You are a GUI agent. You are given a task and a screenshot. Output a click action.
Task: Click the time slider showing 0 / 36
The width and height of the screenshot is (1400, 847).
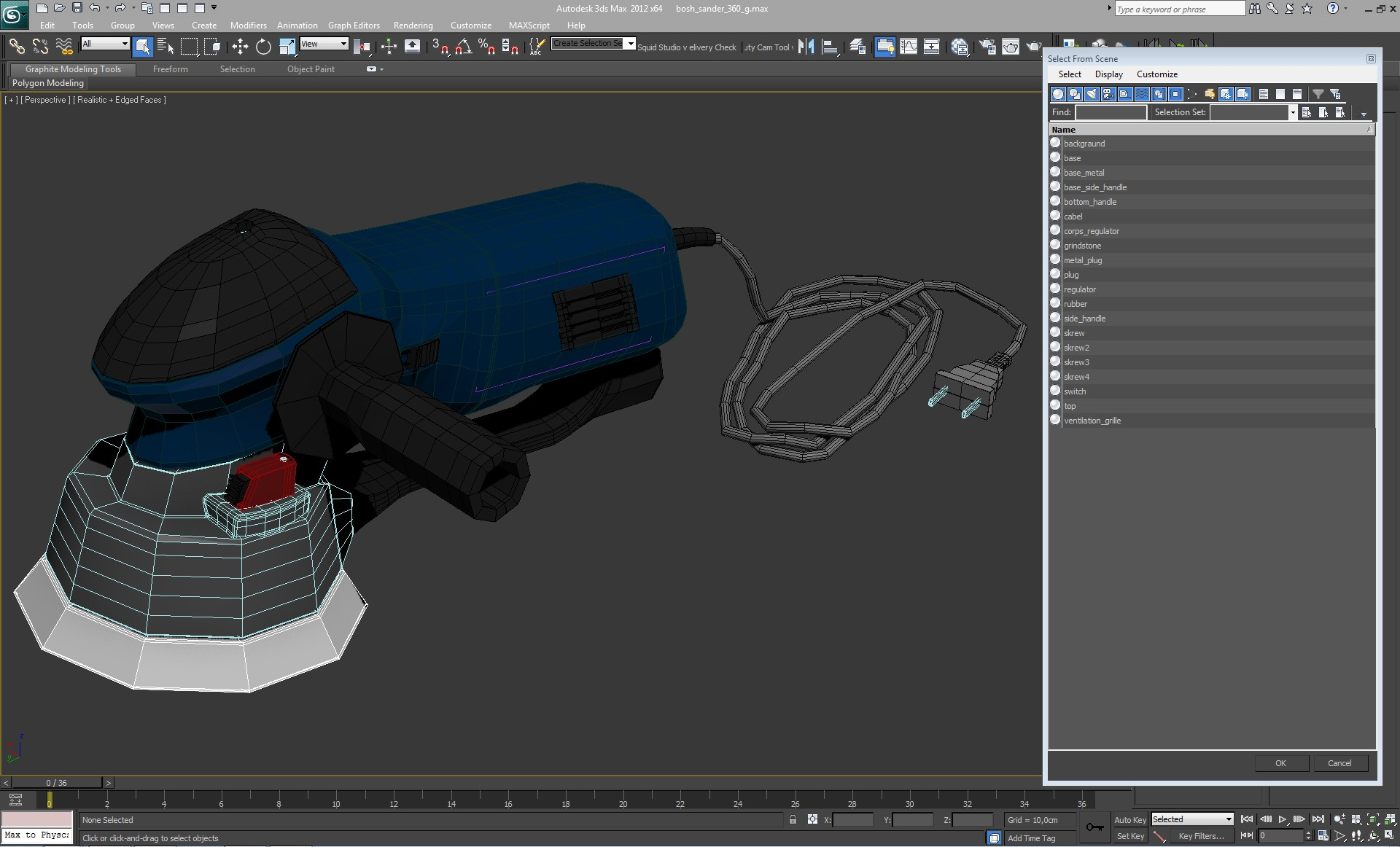coord(56,783)
